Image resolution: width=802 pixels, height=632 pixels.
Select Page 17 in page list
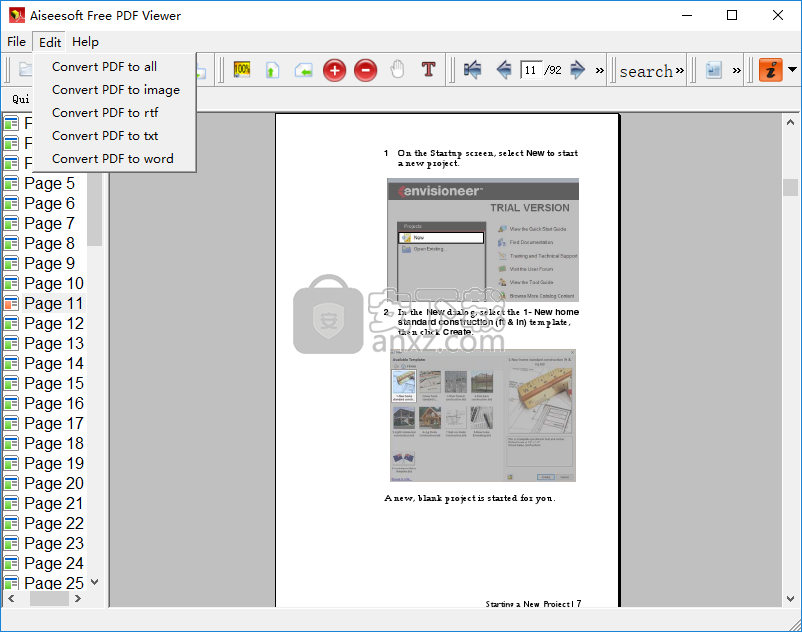[x=54, y=423]
